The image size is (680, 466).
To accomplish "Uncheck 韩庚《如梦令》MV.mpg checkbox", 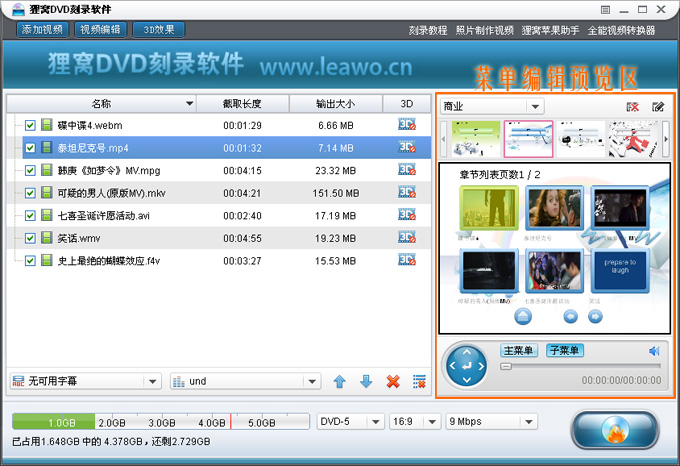I will pyautogui.click(x=30, y=170).
